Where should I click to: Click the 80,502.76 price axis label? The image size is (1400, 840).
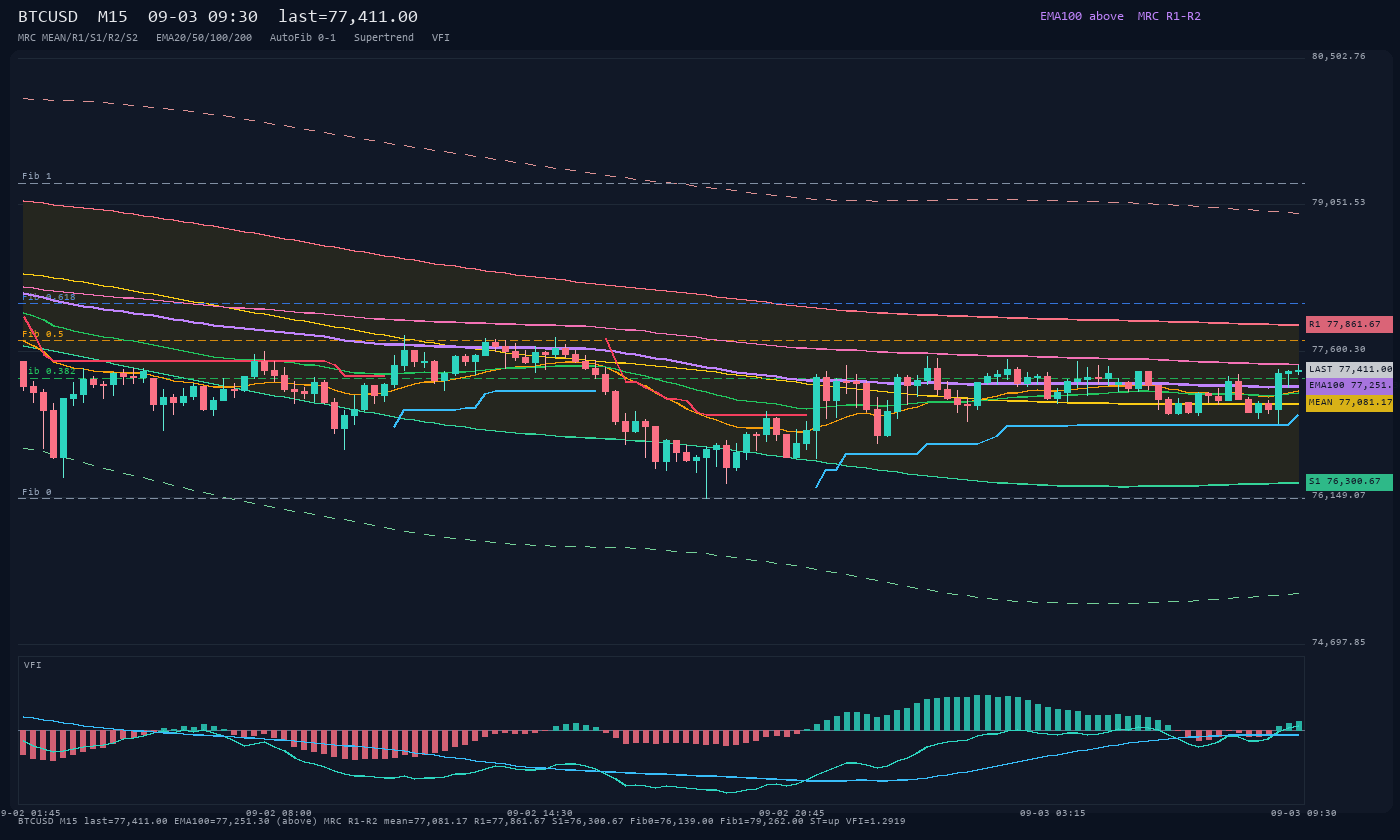pyautogui.click(x=1338, y=56)
